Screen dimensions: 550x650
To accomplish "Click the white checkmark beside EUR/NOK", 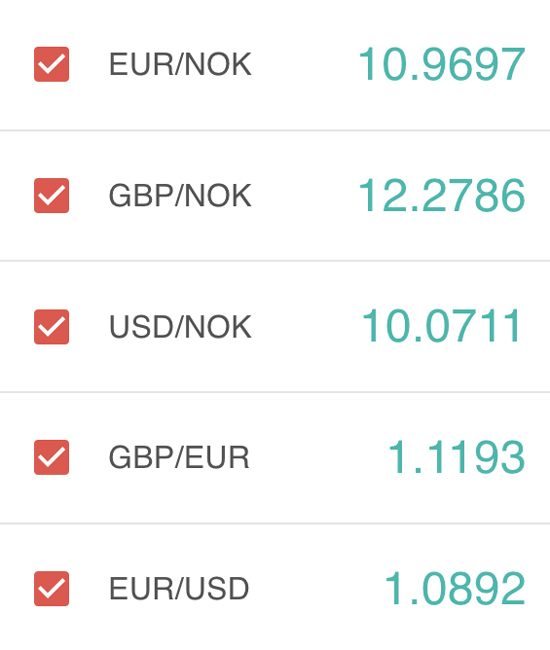I will [51, 64].
